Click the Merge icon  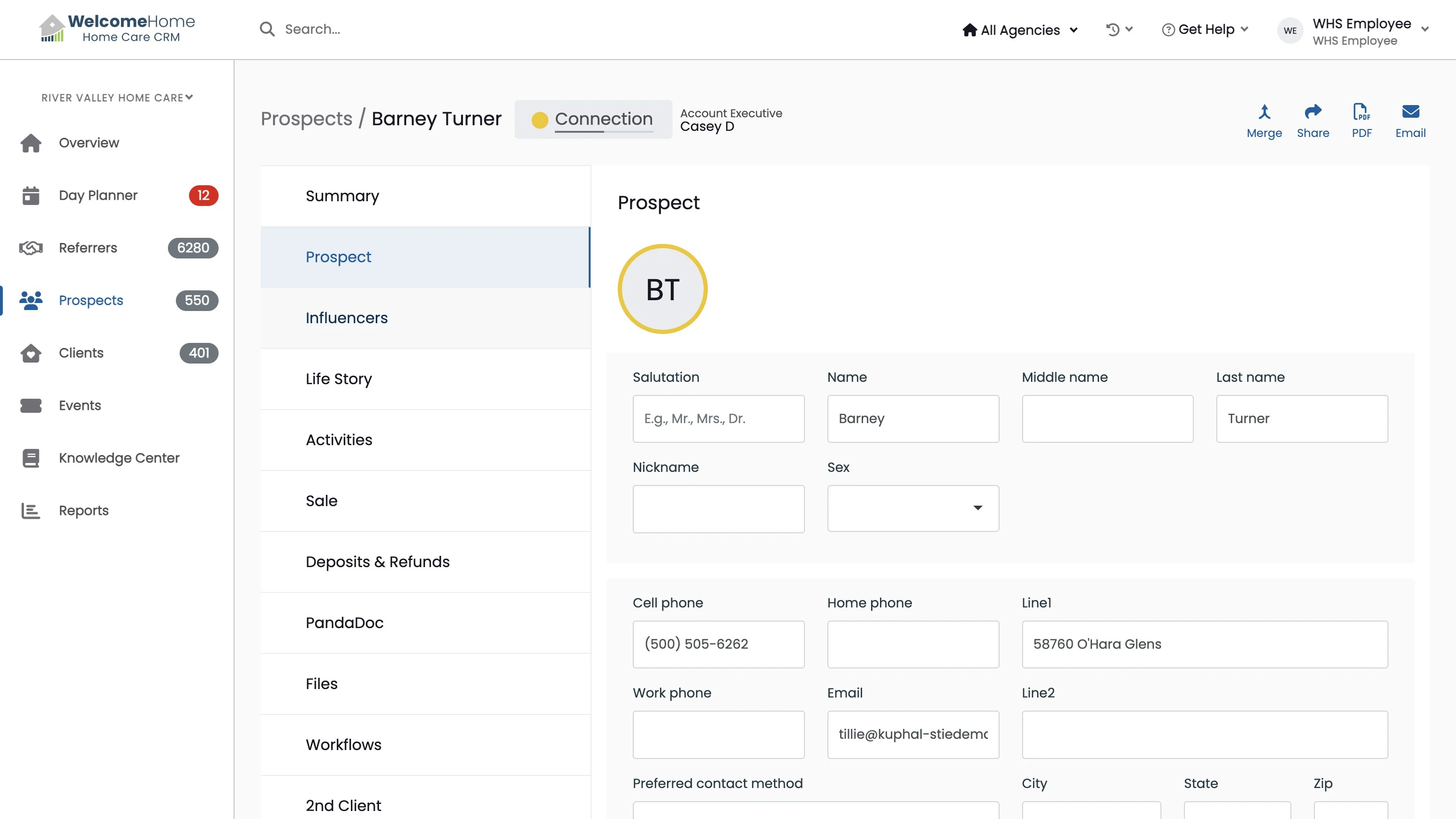(1264, 112)
